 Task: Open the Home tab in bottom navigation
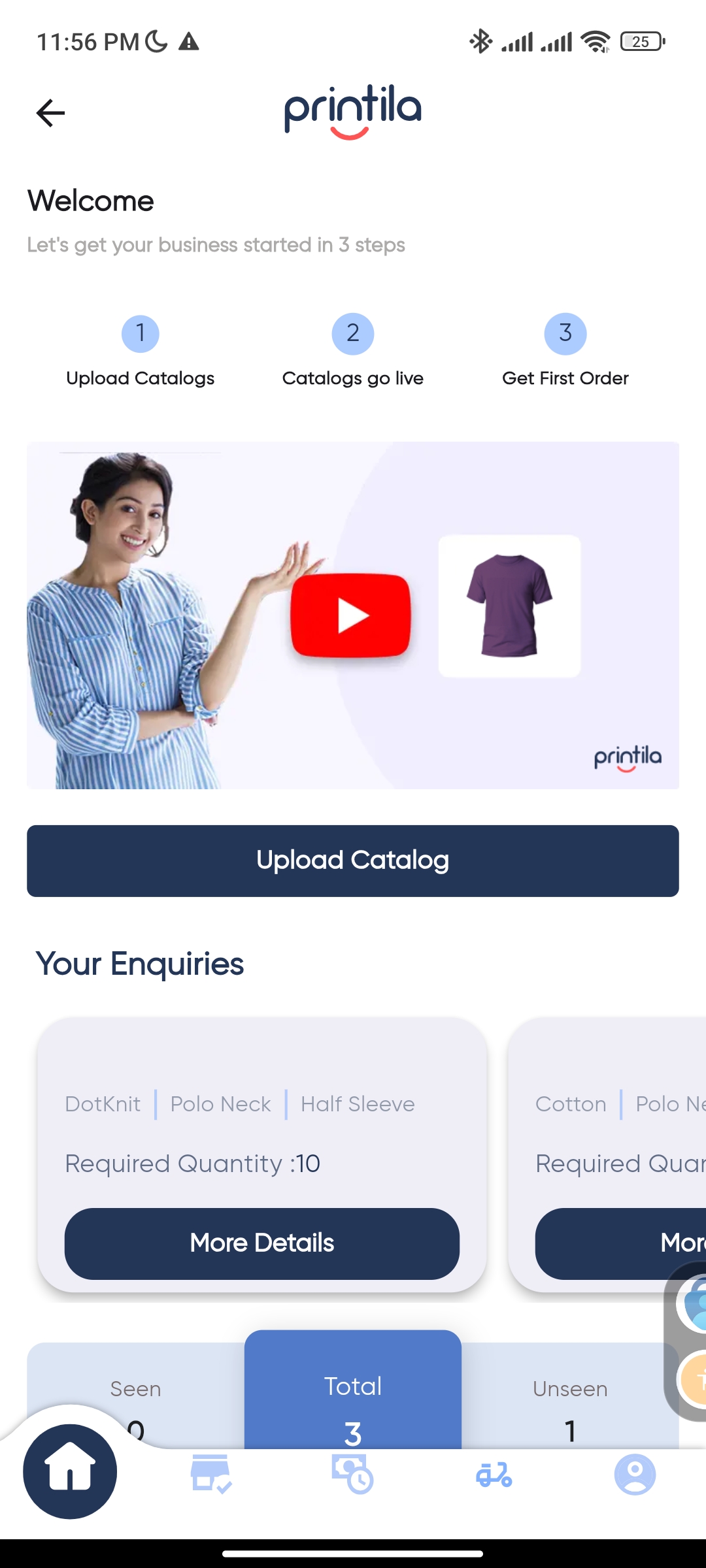click(x=70, y=1471)
